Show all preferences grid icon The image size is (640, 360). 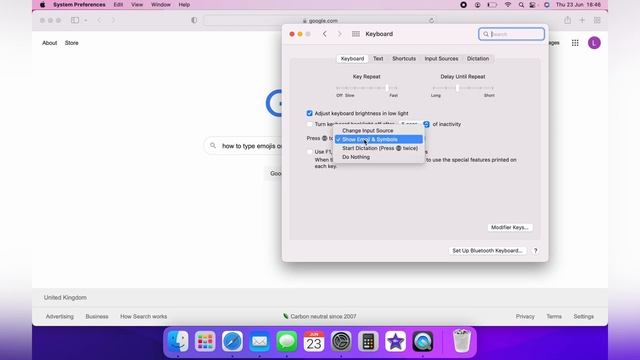pyautogui.click(x=356, y=34)
